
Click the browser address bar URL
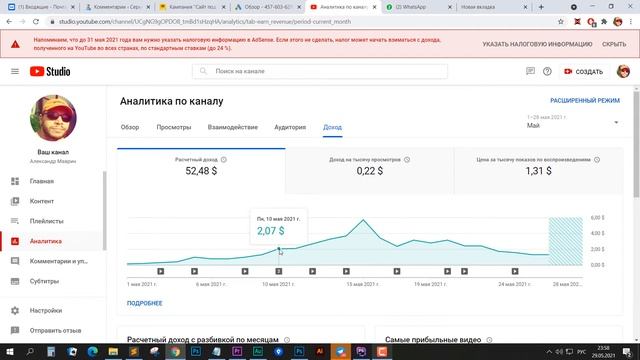[204, 22]
